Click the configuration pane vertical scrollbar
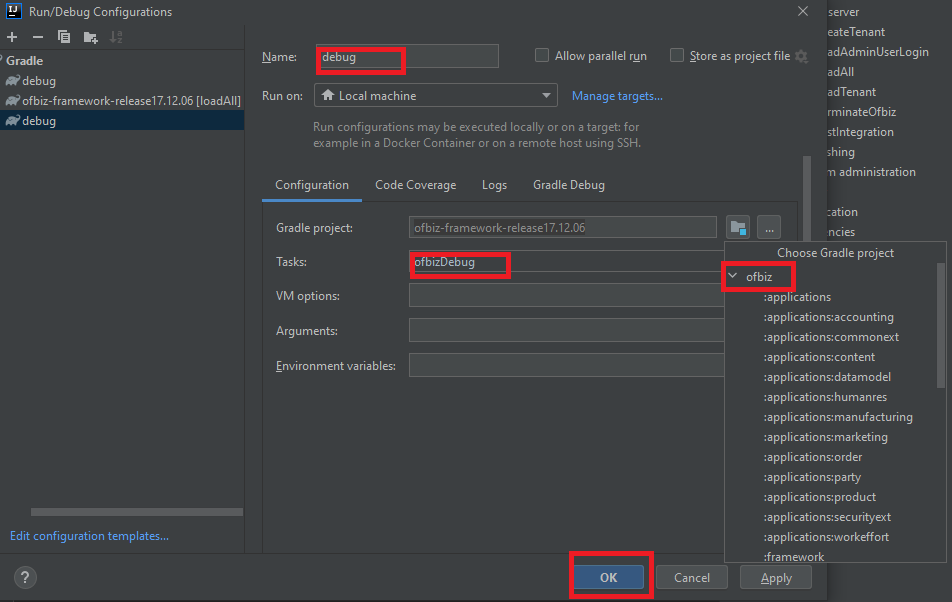The height and width of the screenshot is (602, 952). click(x=807, y=200)
